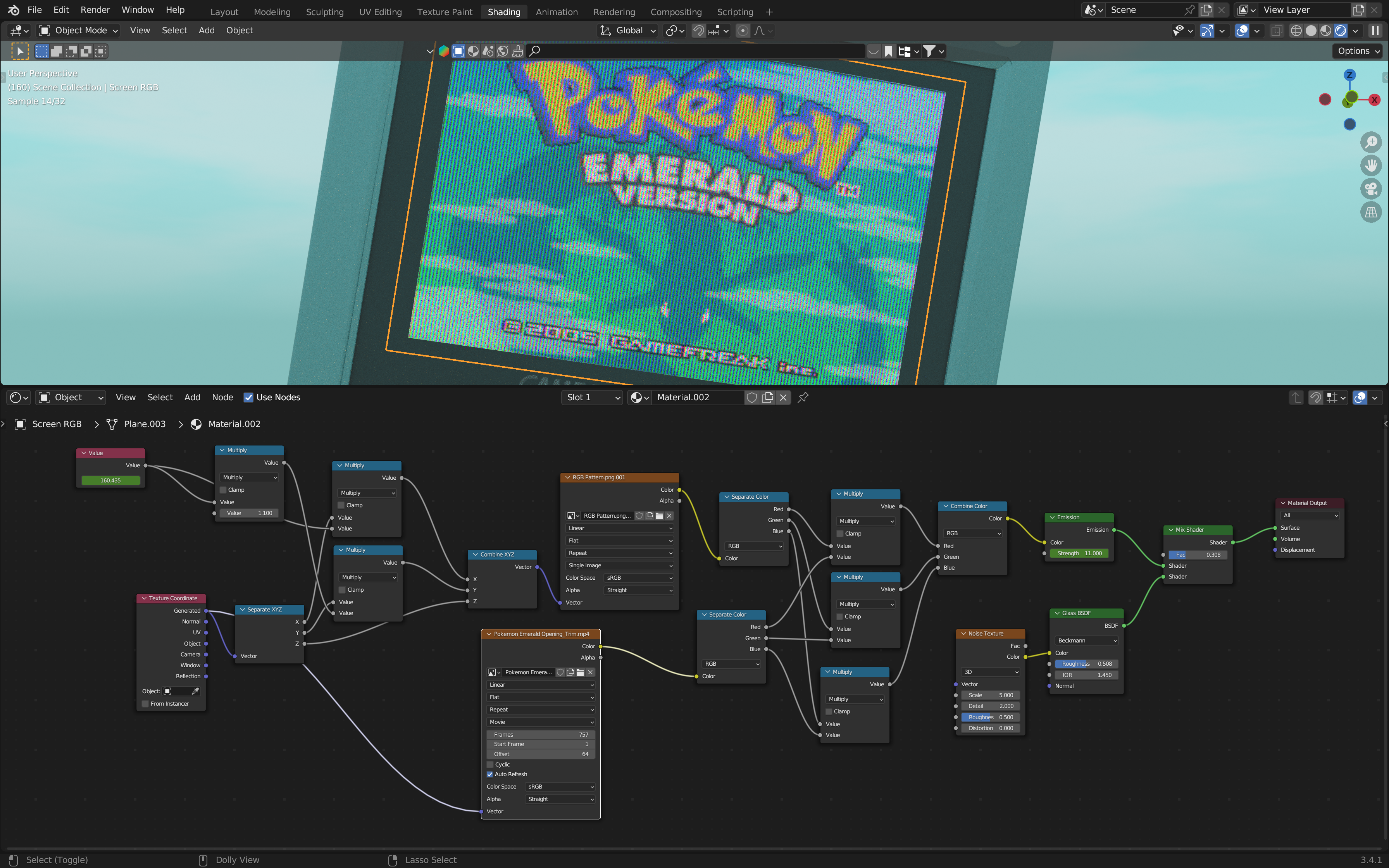Click the X axis red gizmo handle

point(1374,100)
